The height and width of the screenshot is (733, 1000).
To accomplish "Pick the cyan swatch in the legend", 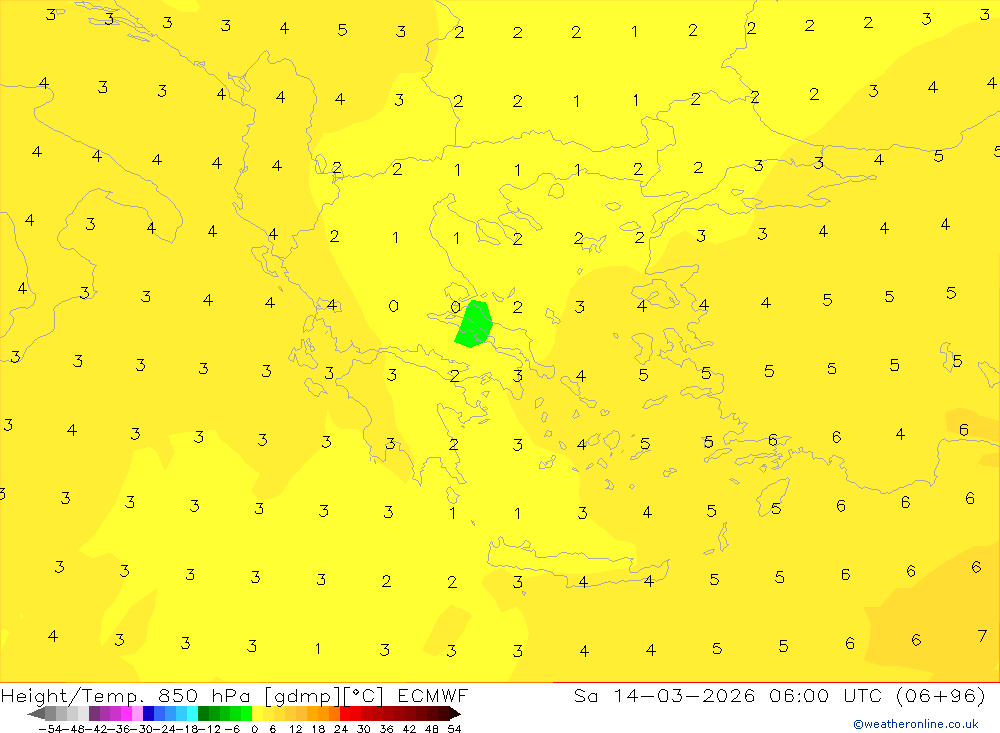I will [x=193, y=714].
